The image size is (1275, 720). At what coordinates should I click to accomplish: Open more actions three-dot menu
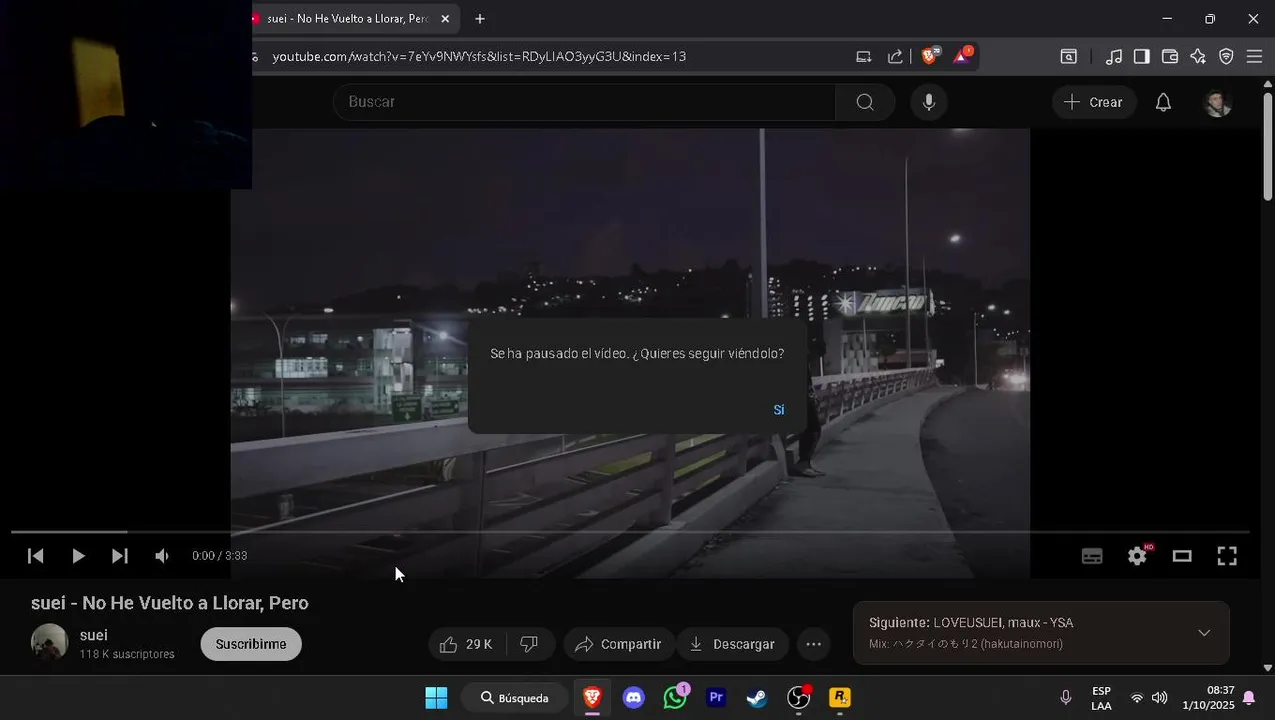[x=814, y=644]
